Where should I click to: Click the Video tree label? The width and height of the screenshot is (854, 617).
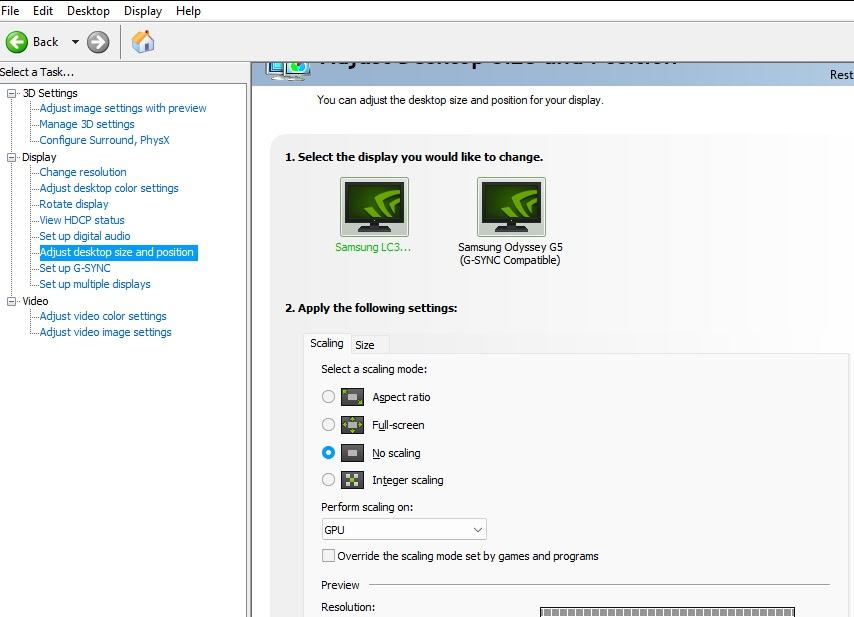point(35,301)
